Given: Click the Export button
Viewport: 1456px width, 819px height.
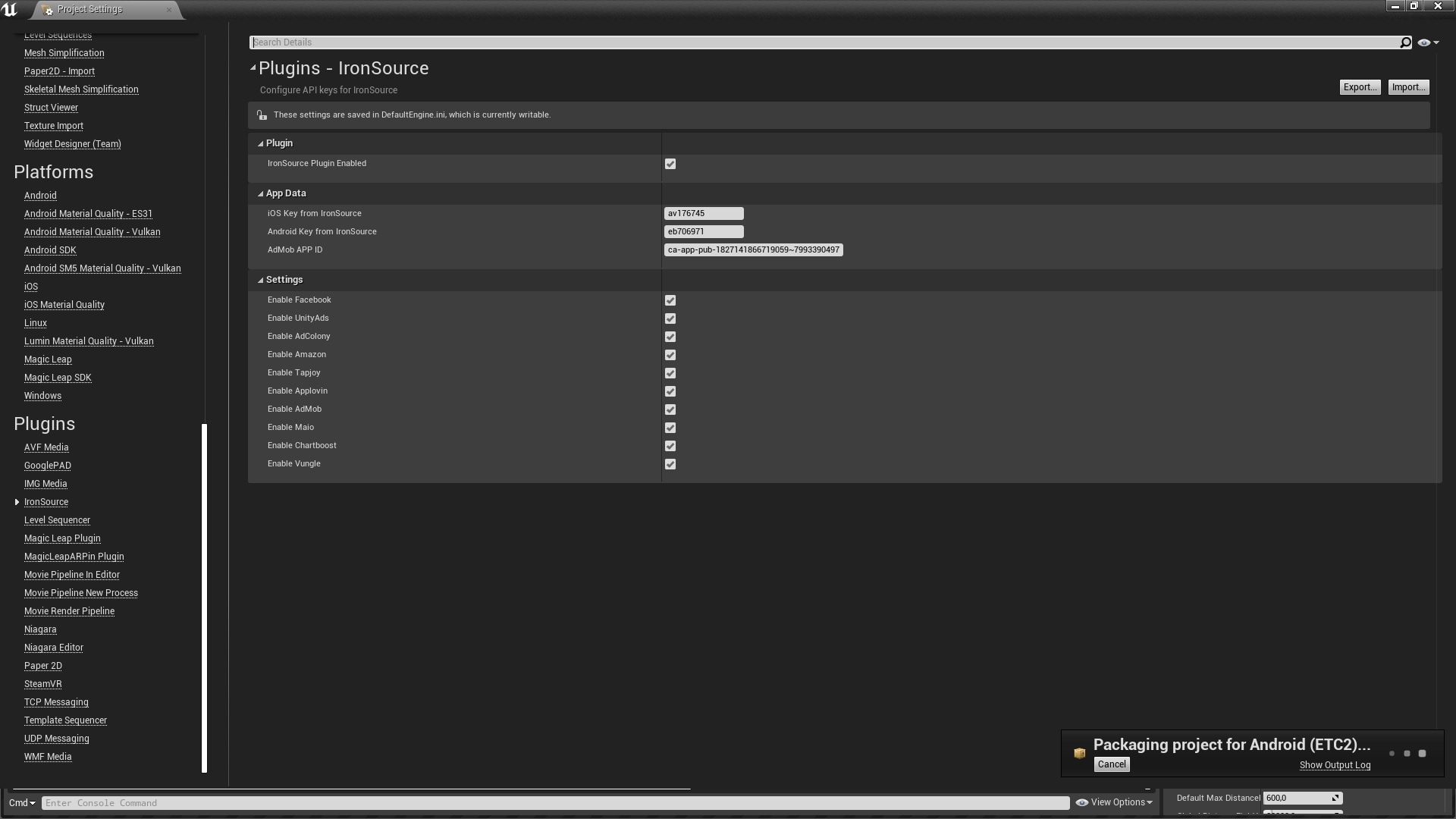Looking at the screenshot, I should point(1359,86).
